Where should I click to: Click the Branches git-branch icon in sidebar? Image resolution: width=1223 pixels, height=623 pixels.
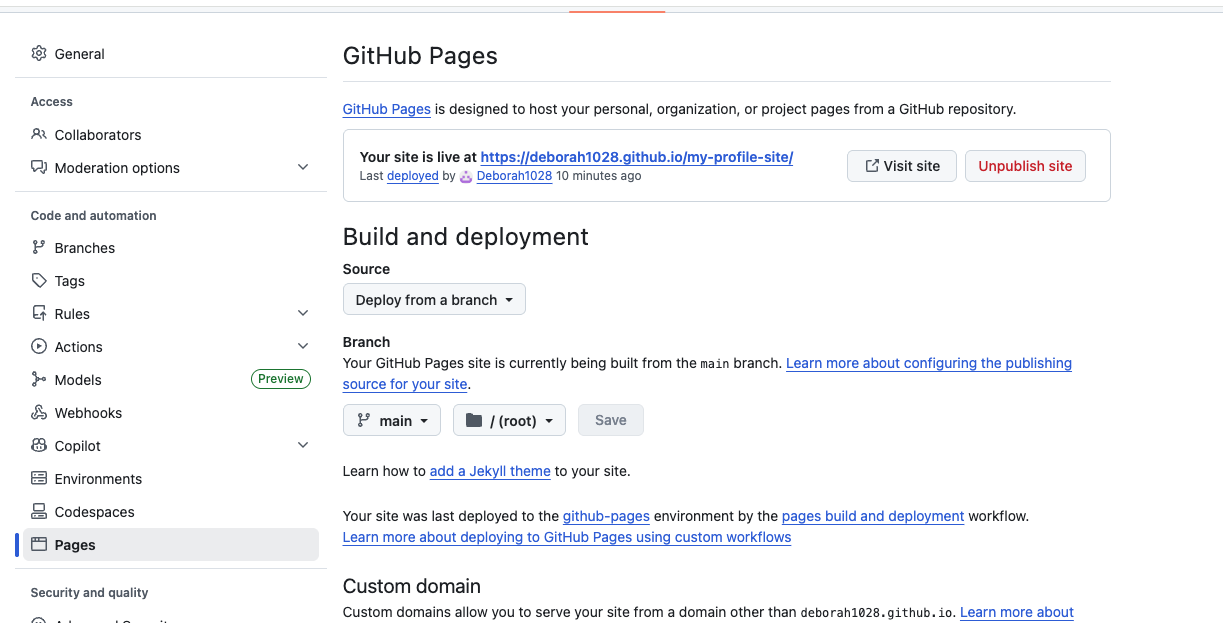[x=39, y=248]
